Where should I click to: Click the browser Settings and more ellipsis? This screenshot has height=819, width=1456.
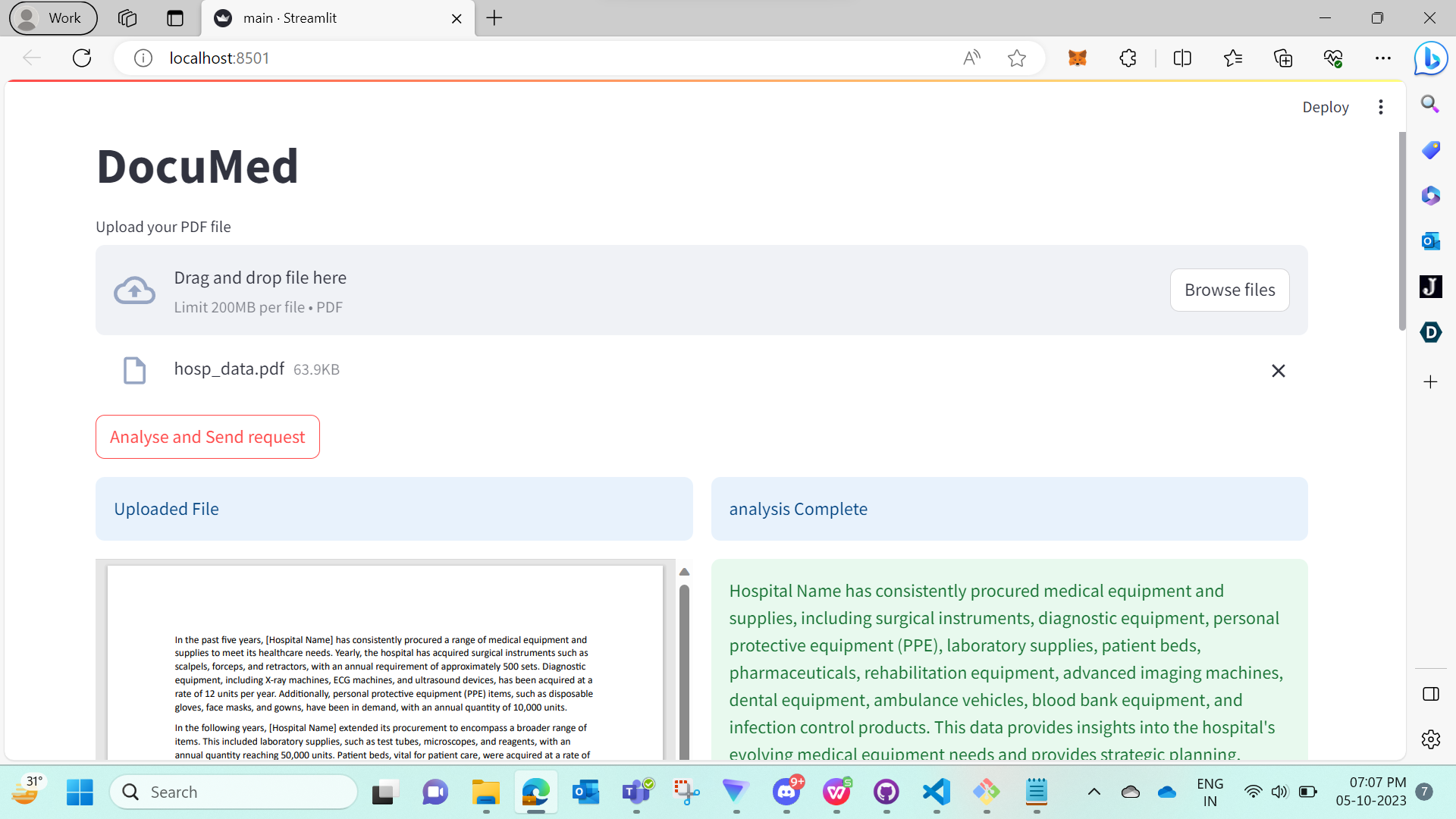tap(1382, 58)
